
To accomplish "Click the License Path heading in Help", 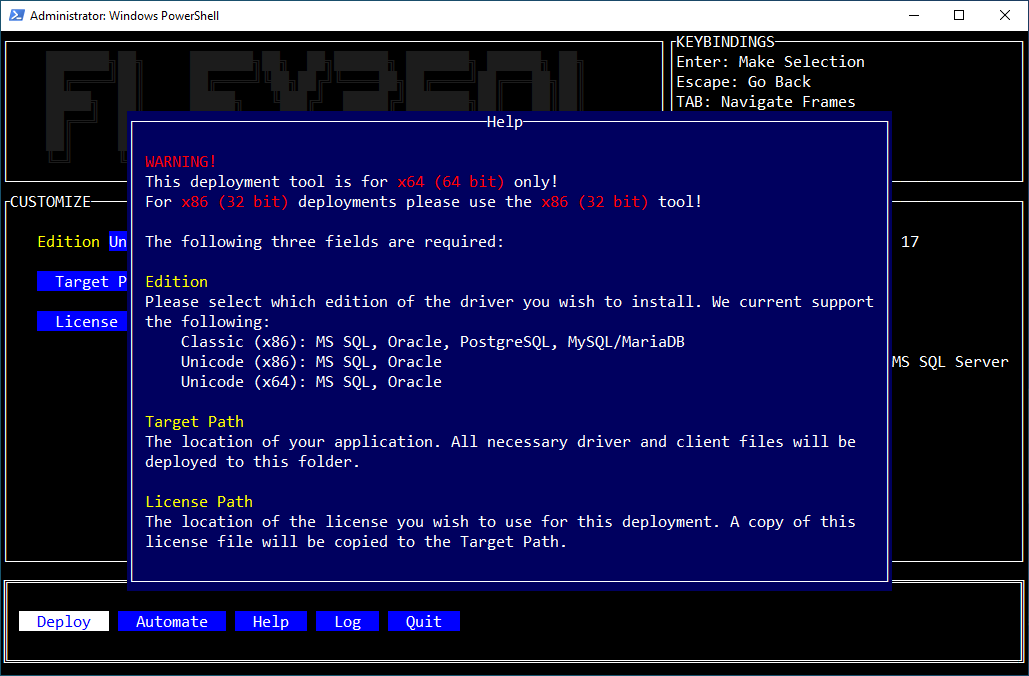I will click(198, 502).
